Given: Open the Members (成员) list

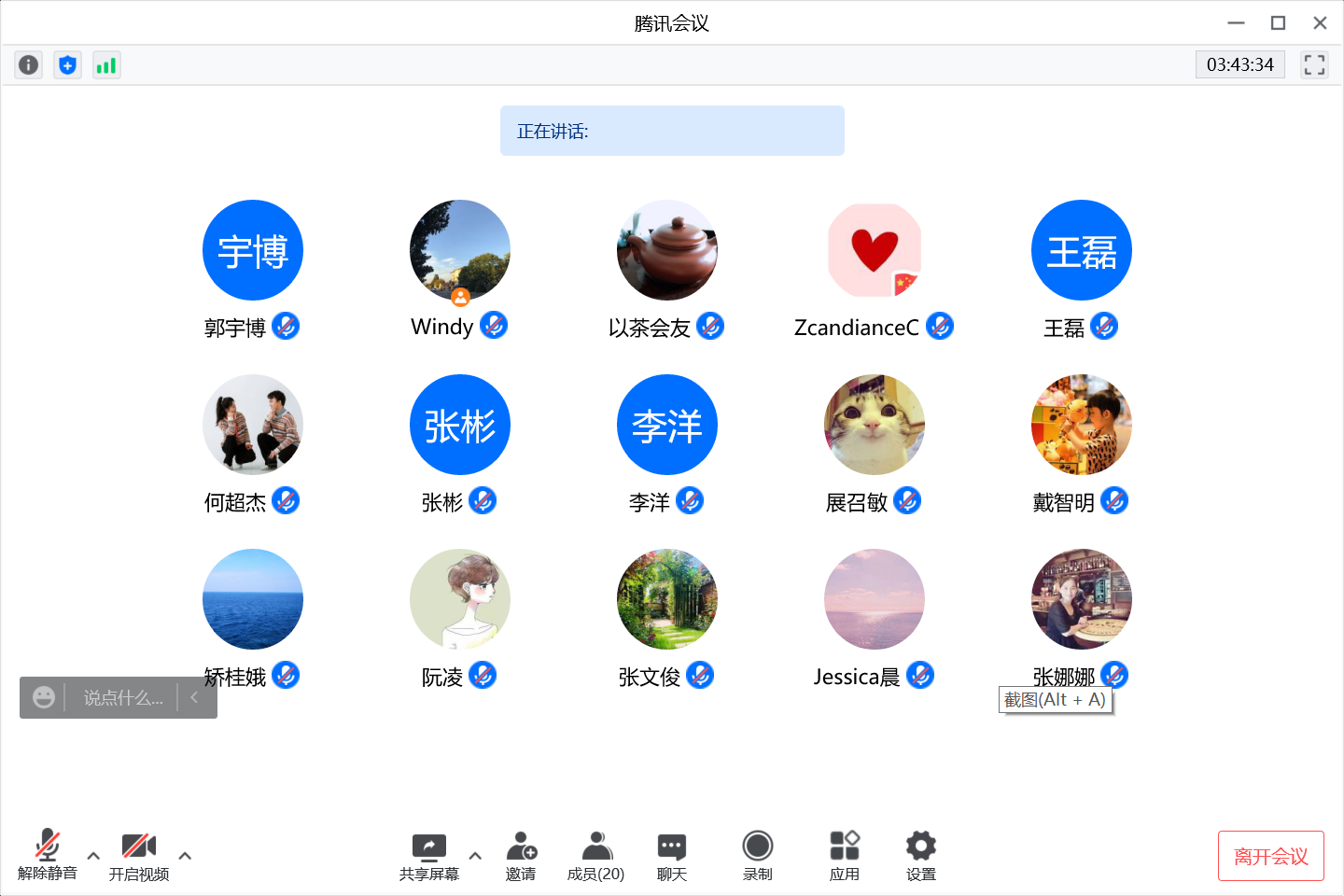Looking at the screenshot, I should (595, 856).
